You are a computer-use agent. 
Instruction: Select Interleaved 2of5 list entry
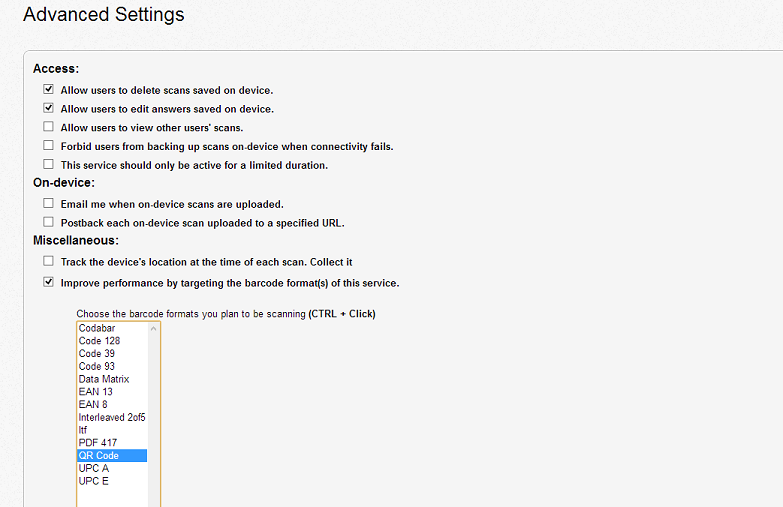[111, 417]
